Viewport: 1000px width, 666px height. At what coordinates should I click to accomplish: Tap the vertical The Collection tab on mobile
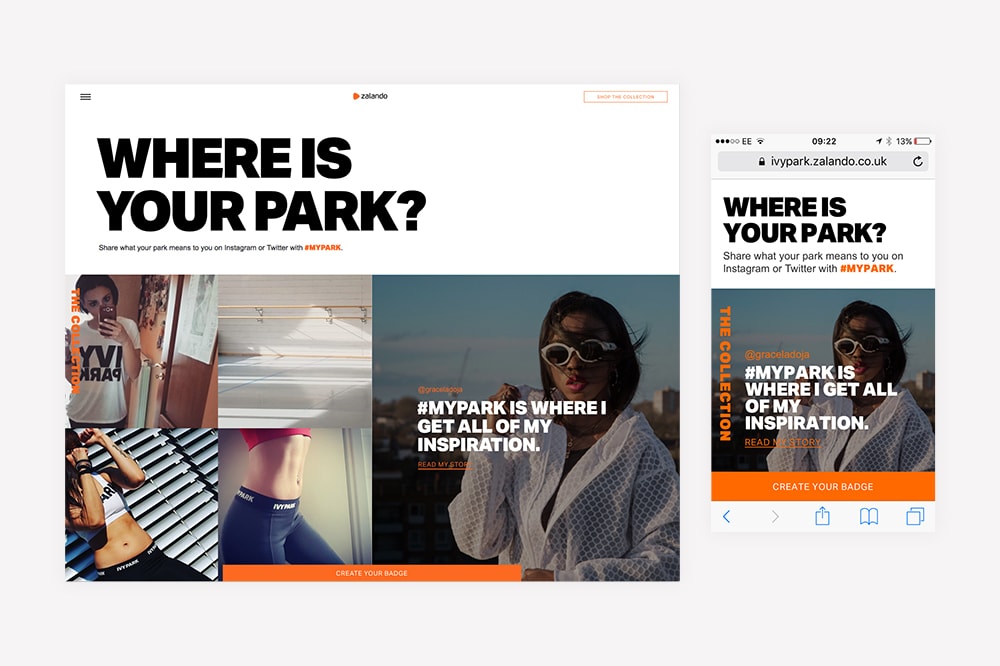click(725, 374)
